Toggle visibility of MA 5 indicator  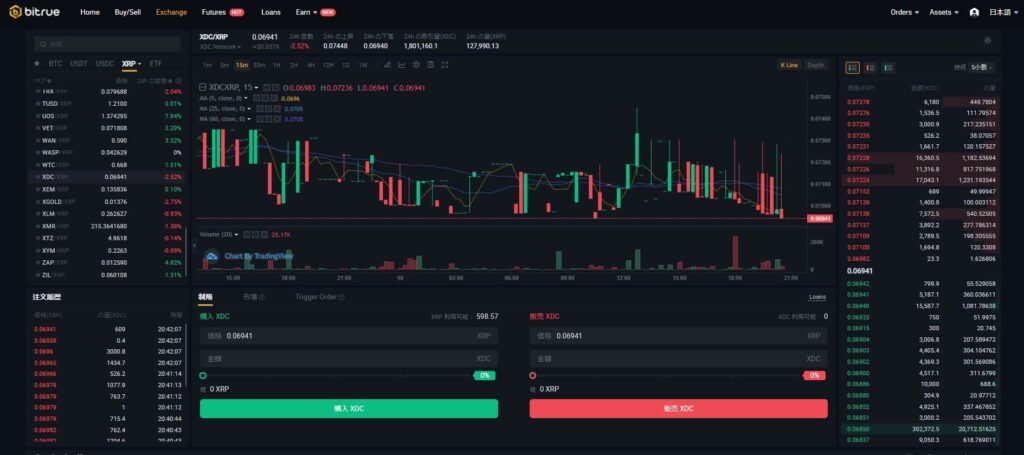[256, 98]
